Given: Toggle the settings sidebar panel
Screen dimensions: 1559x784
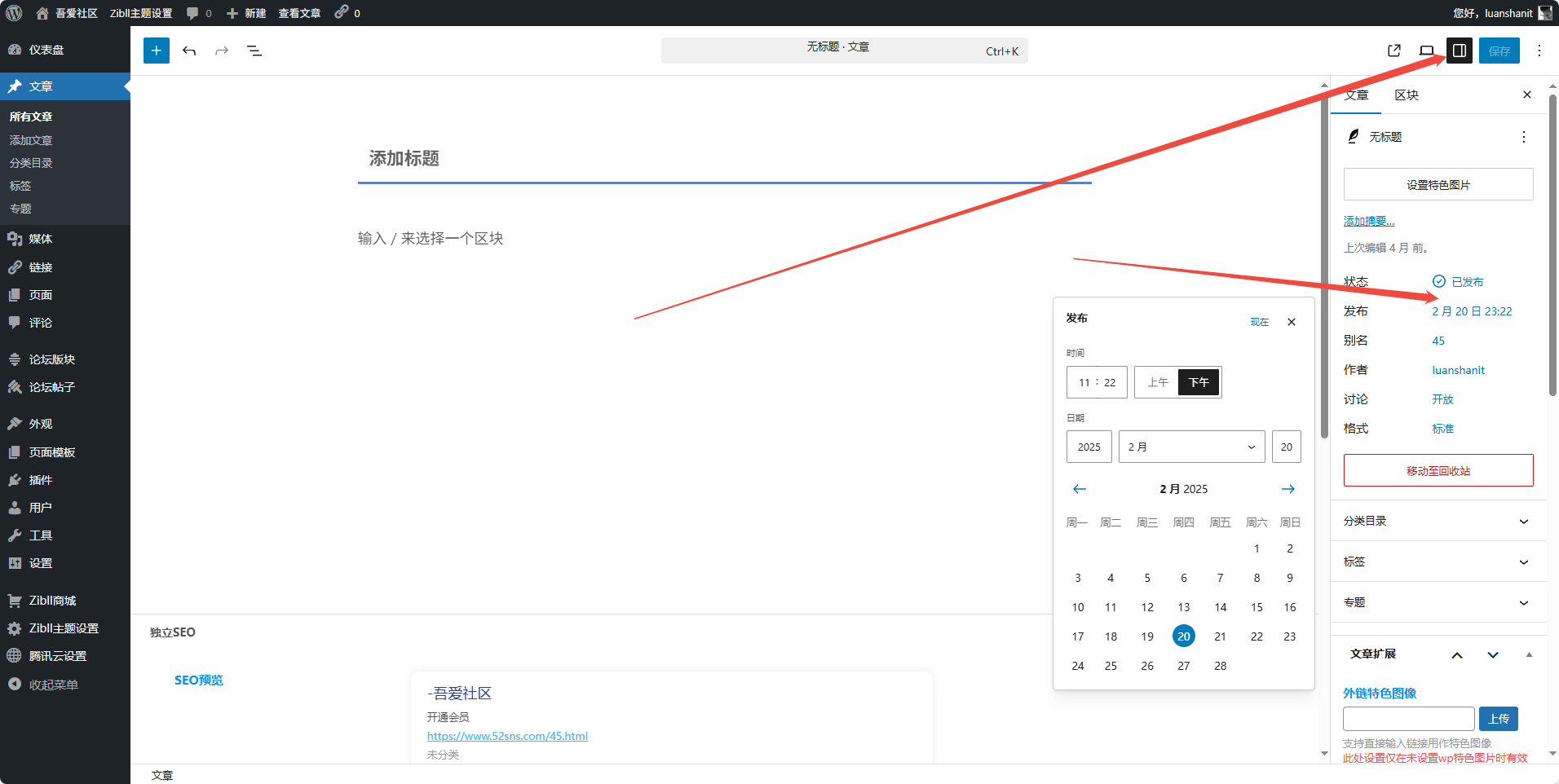Looking at the screenshot, I should (x=1460, y=51).
